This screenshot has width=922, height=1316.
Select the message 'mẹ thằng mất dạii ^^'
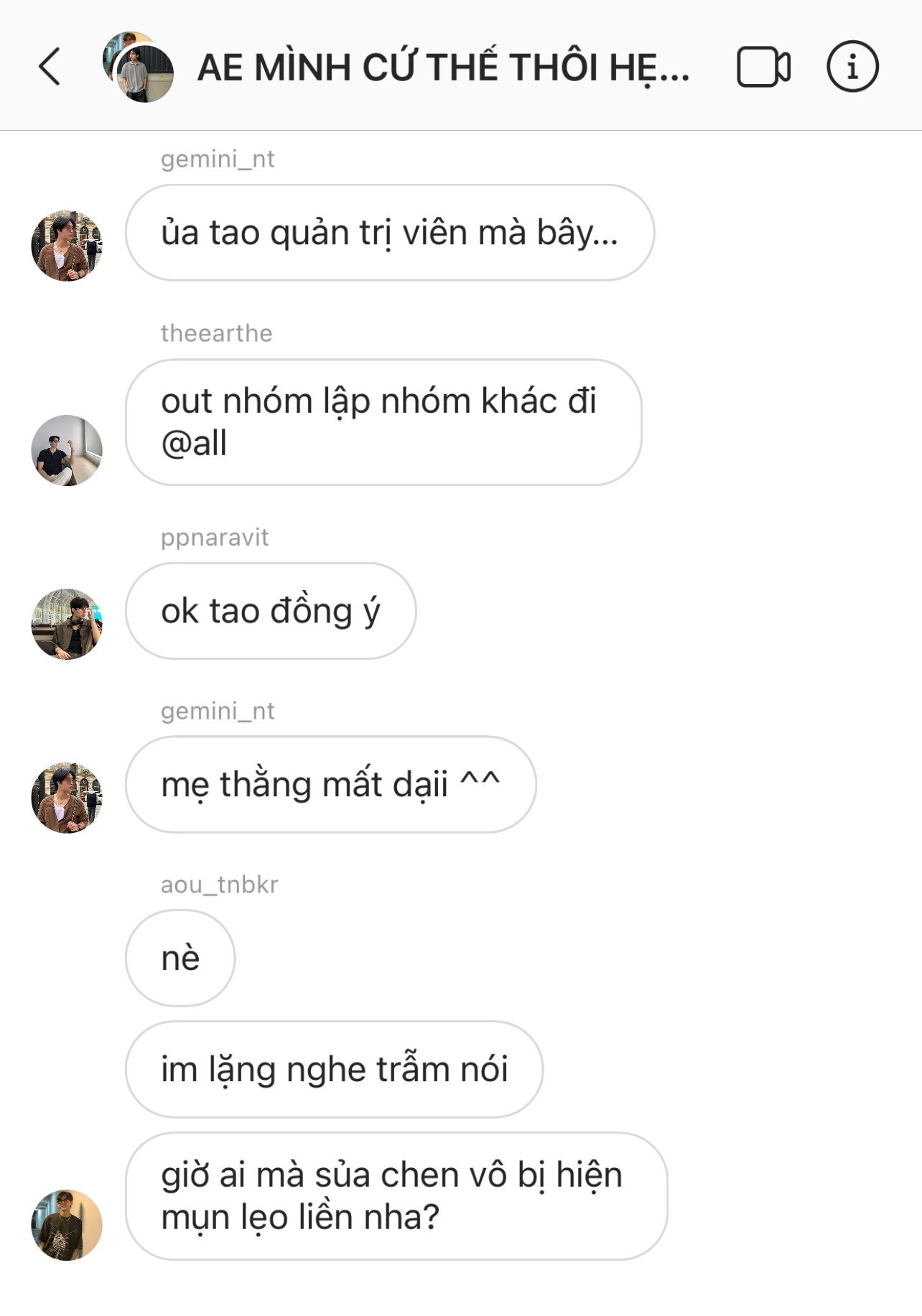(331, 784)
